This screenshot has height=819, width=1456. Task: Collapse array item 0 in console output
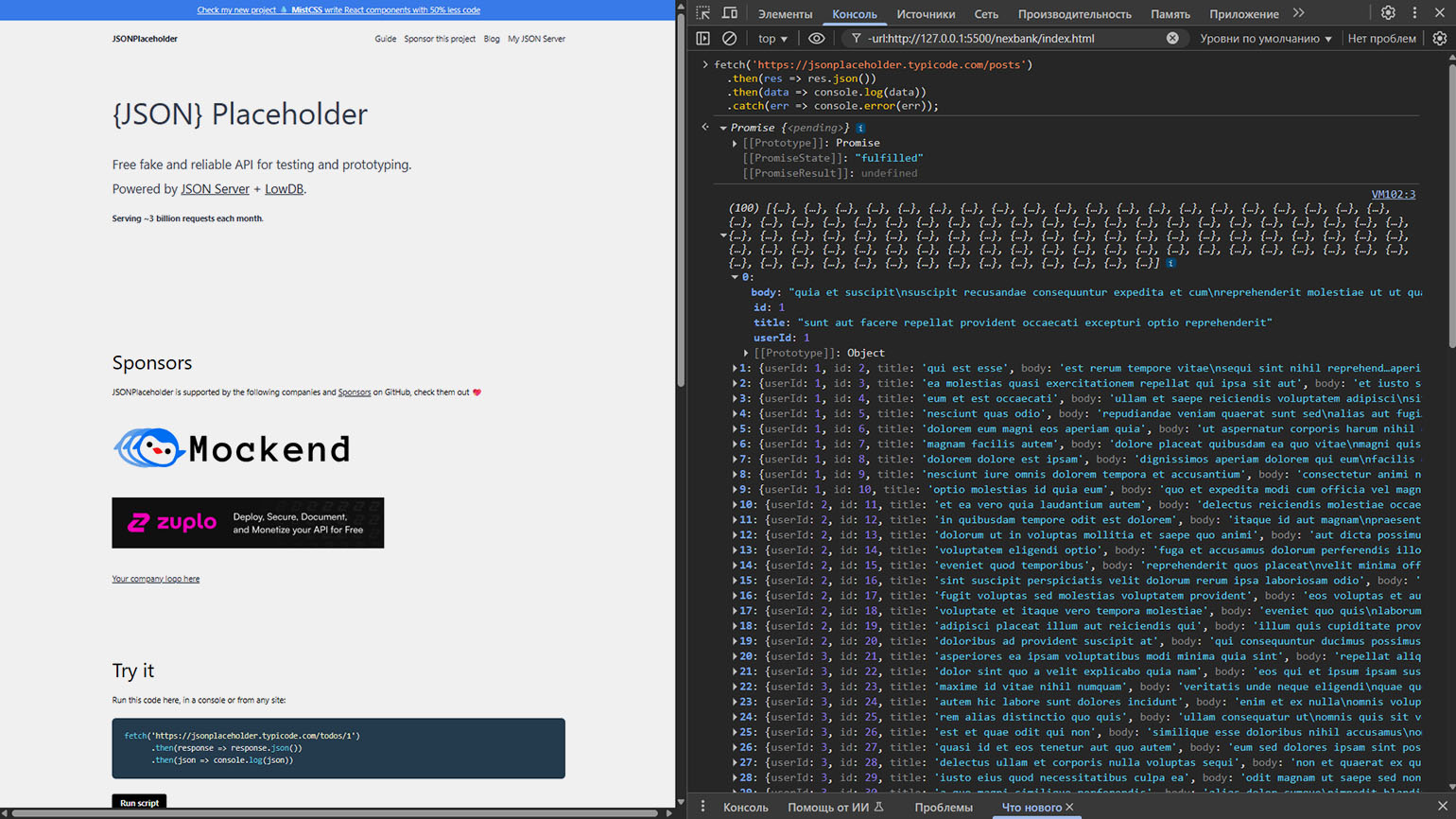click(x=735, y=277)
